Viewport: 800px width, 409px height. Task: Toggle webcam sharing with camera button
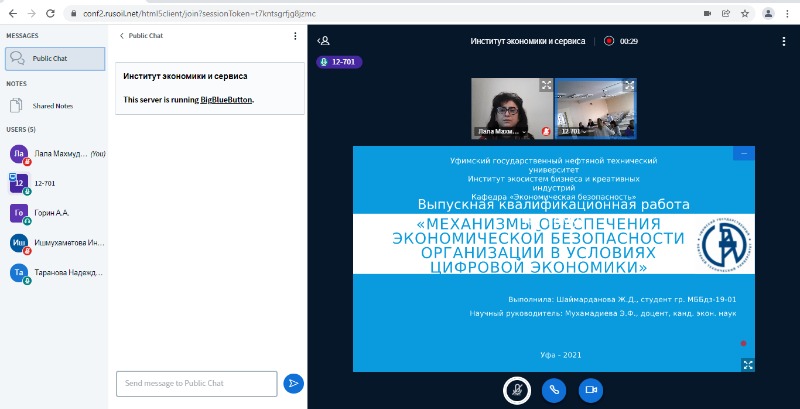click(x=590, y=390)
